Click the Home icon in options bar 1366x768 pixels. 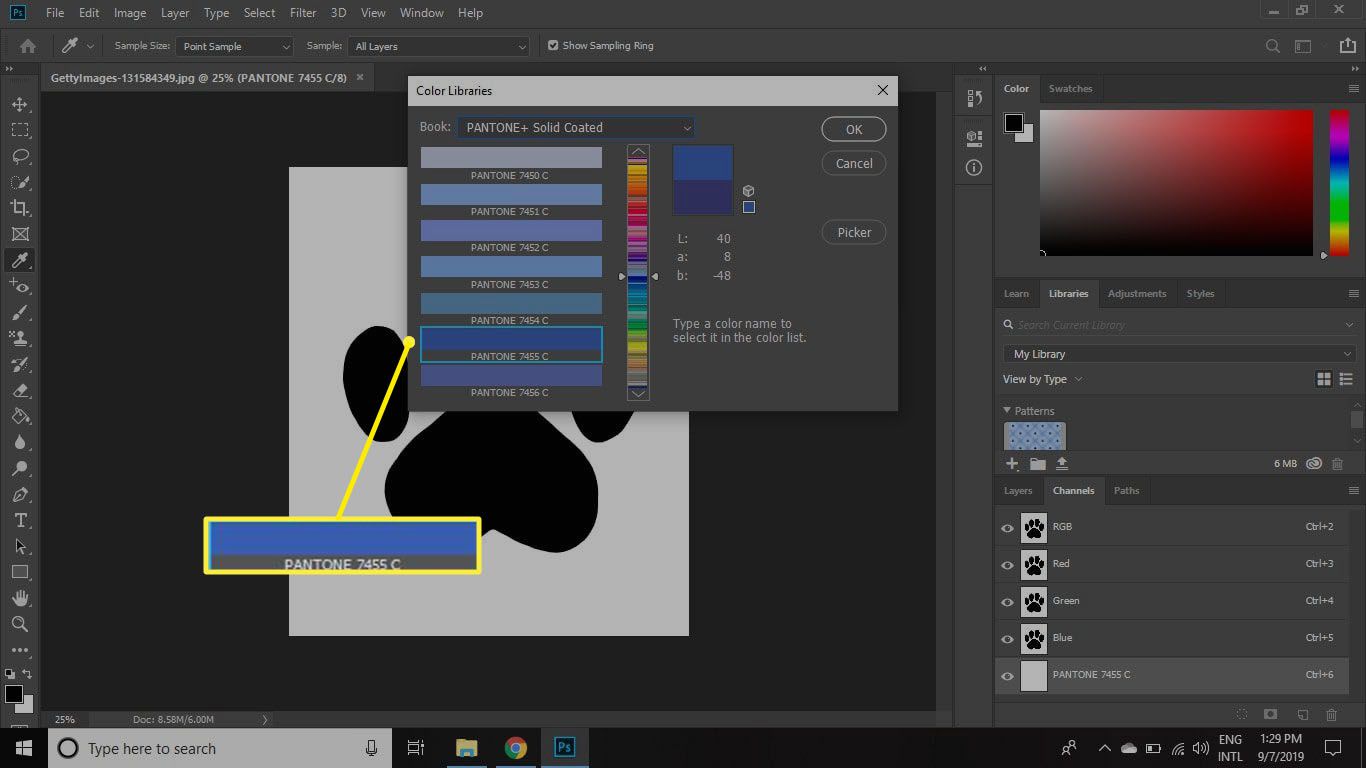pos(28,46)
